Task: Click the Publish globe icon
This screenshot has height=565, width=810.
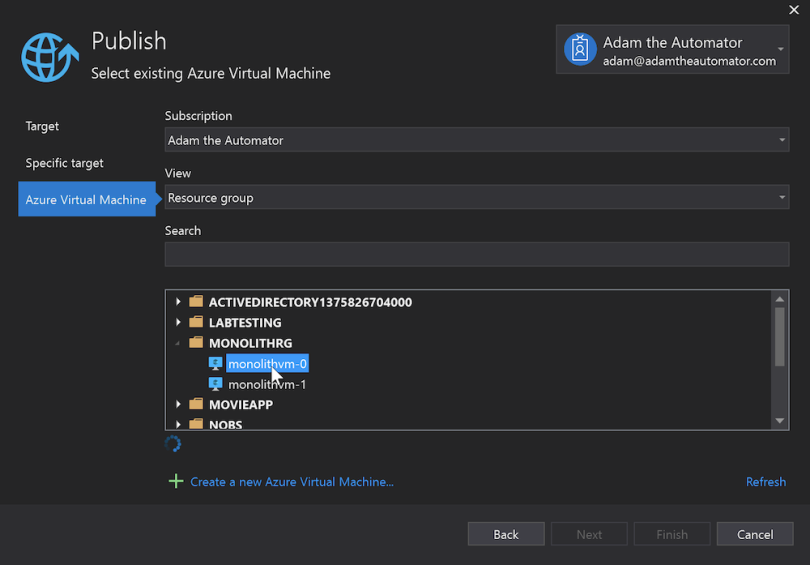Action: [50, 57]
